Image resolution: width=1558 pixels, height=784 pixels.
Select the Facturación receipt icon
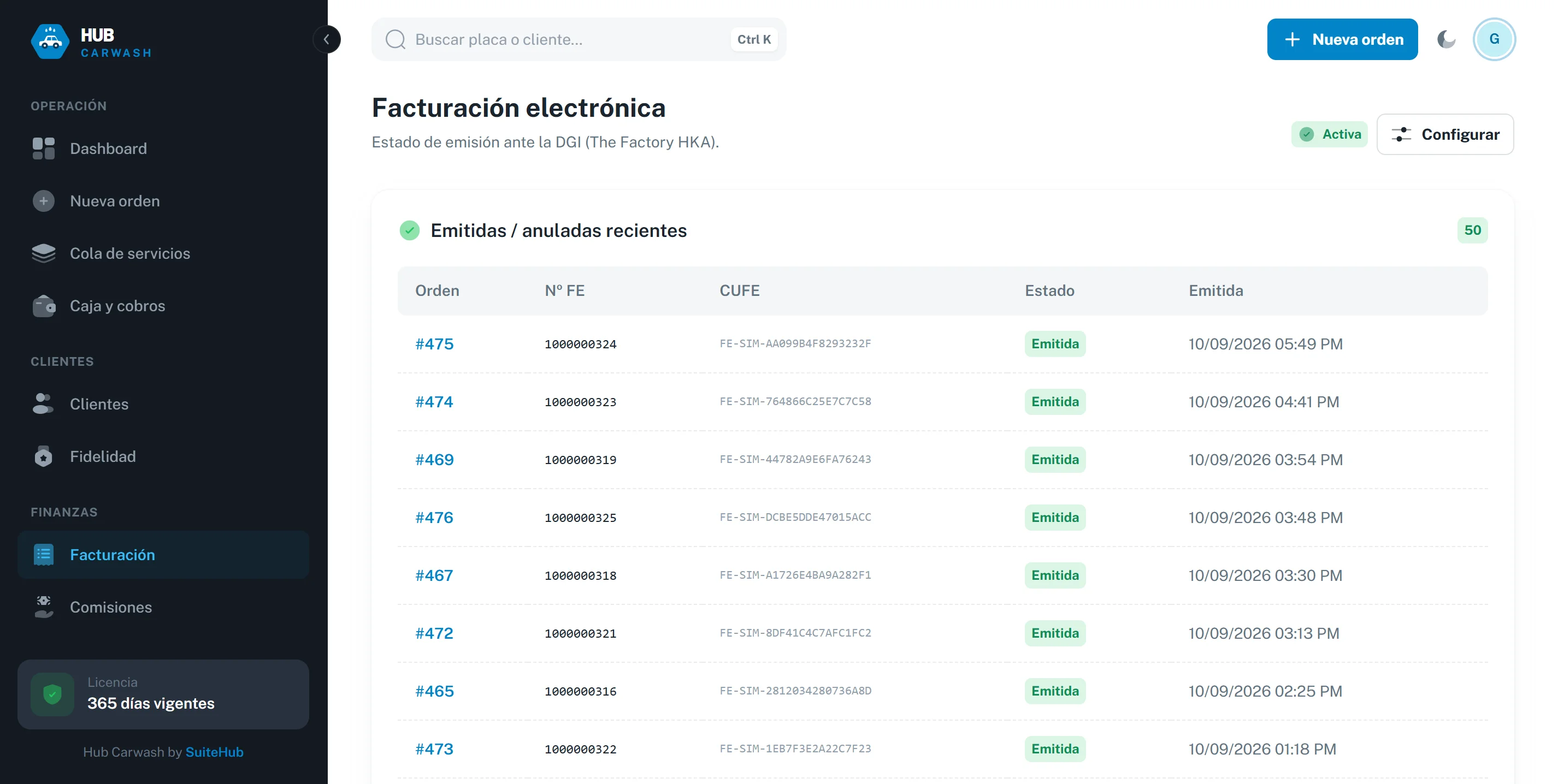[x=44, y=555]
